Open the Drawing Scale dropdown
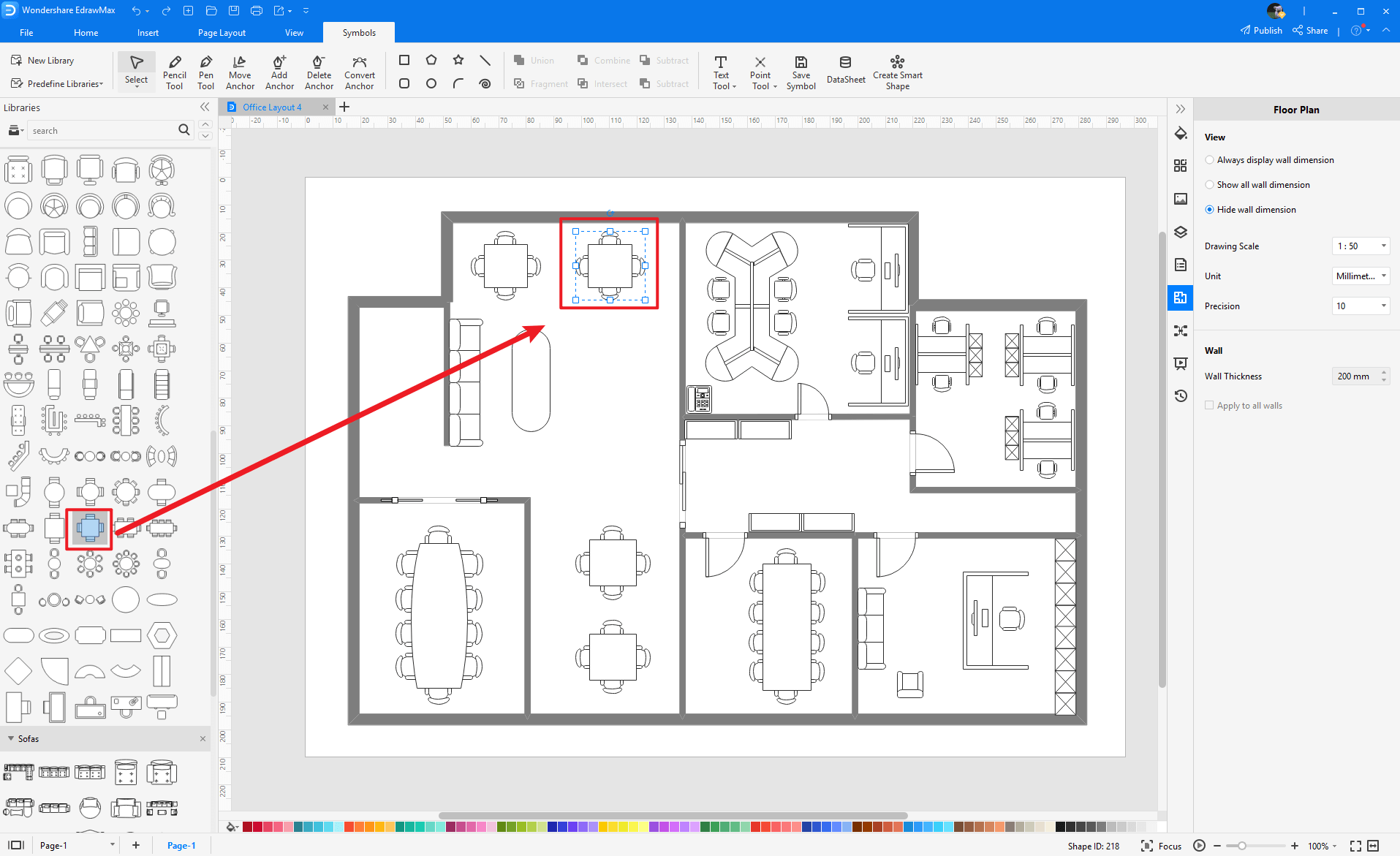The image size is (1400, 856). pos(1361,246)
